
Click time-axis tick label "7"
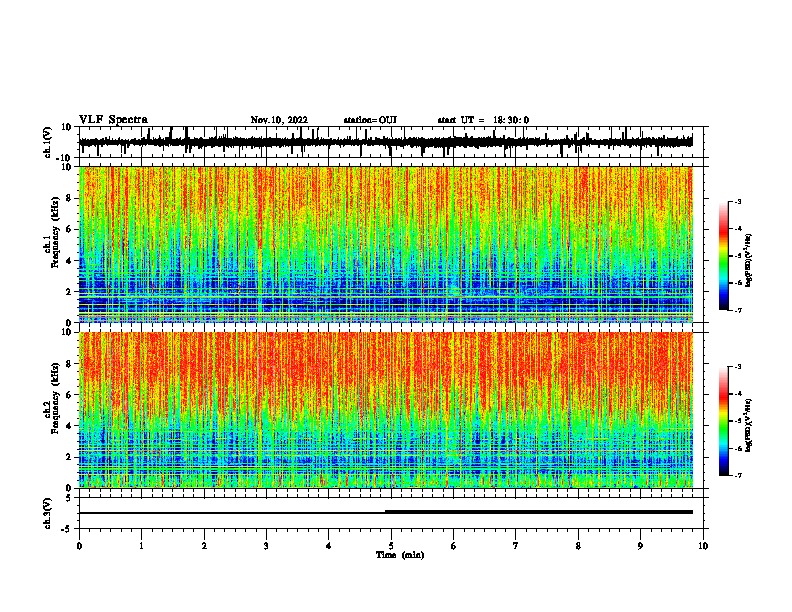pos(516,546)
